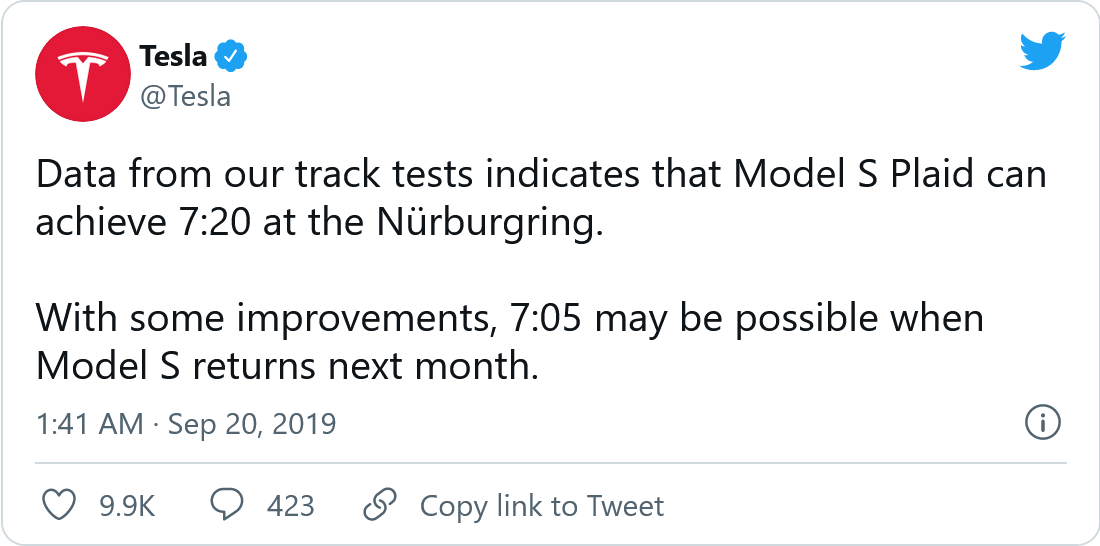Click the reply speech bubble icon
The width and height of the screenshot is (1100, 546).
[227, 505]
